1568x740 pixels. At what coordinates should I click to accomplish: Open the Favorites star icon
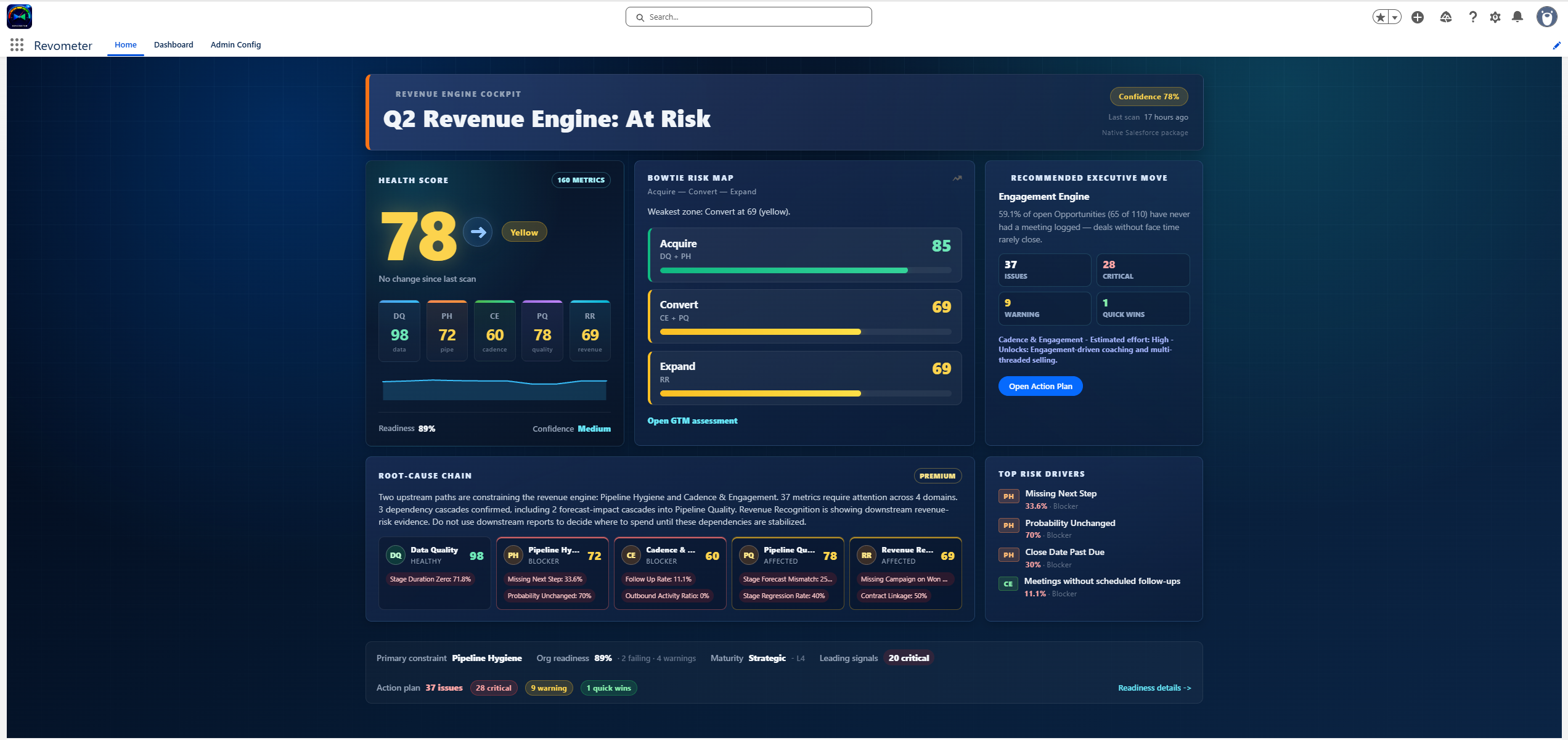pos(1381,17)
